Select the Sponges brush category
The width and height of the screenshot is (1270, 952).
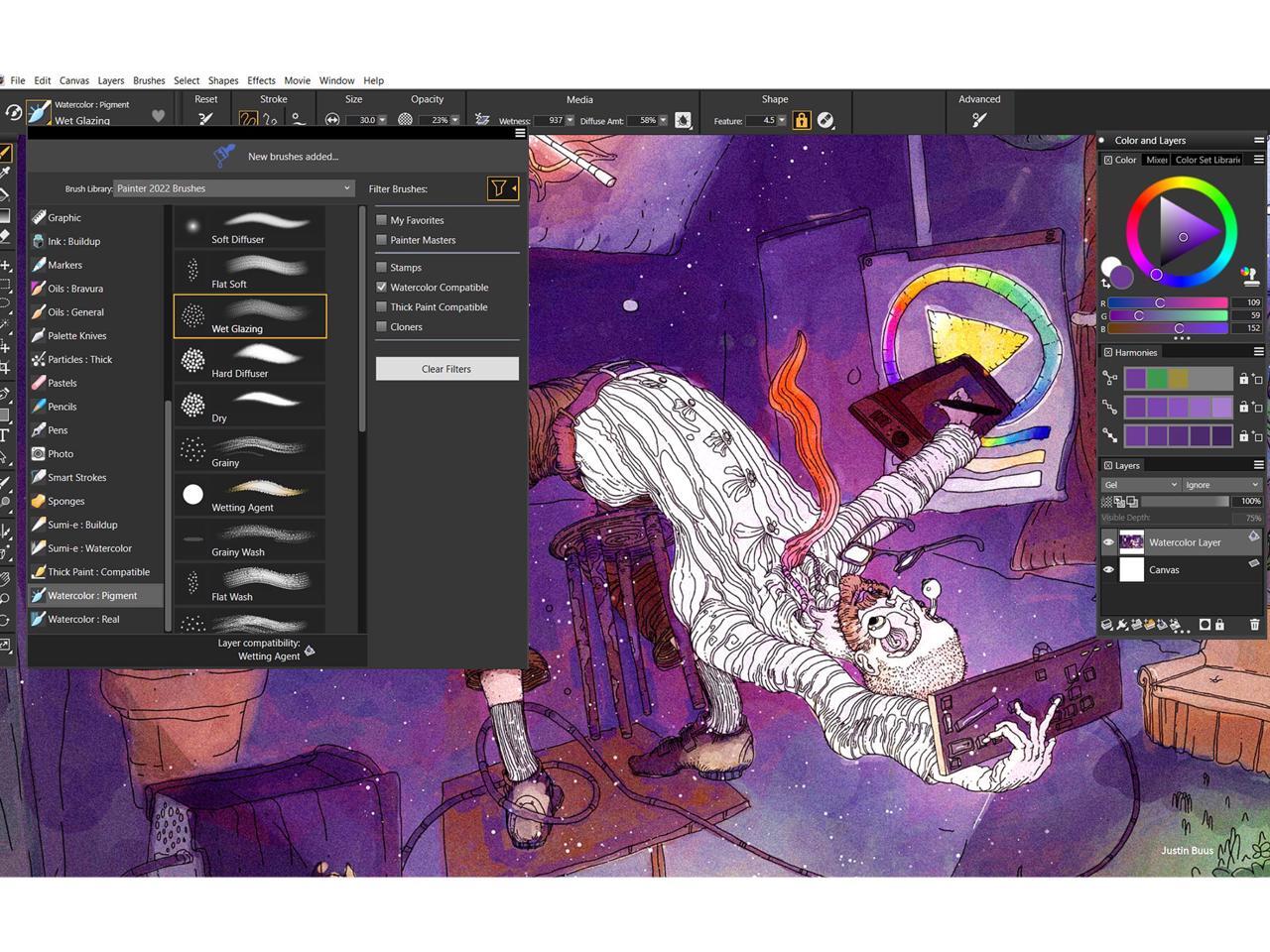[x=66, y=501]
